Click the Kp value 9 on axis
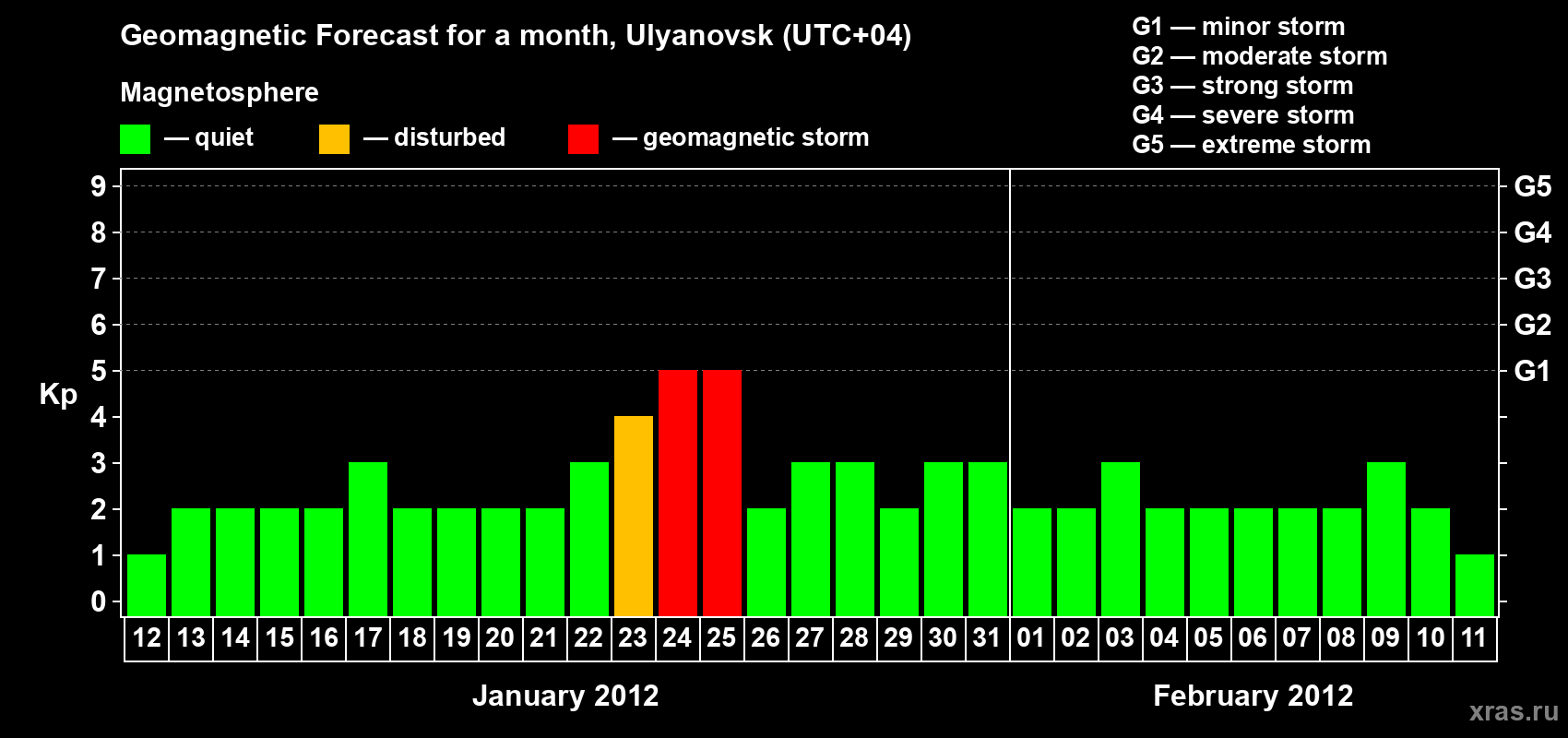The height and width of the screenshot is (738, 1568). pyautogui.click(x=99, y=186)
